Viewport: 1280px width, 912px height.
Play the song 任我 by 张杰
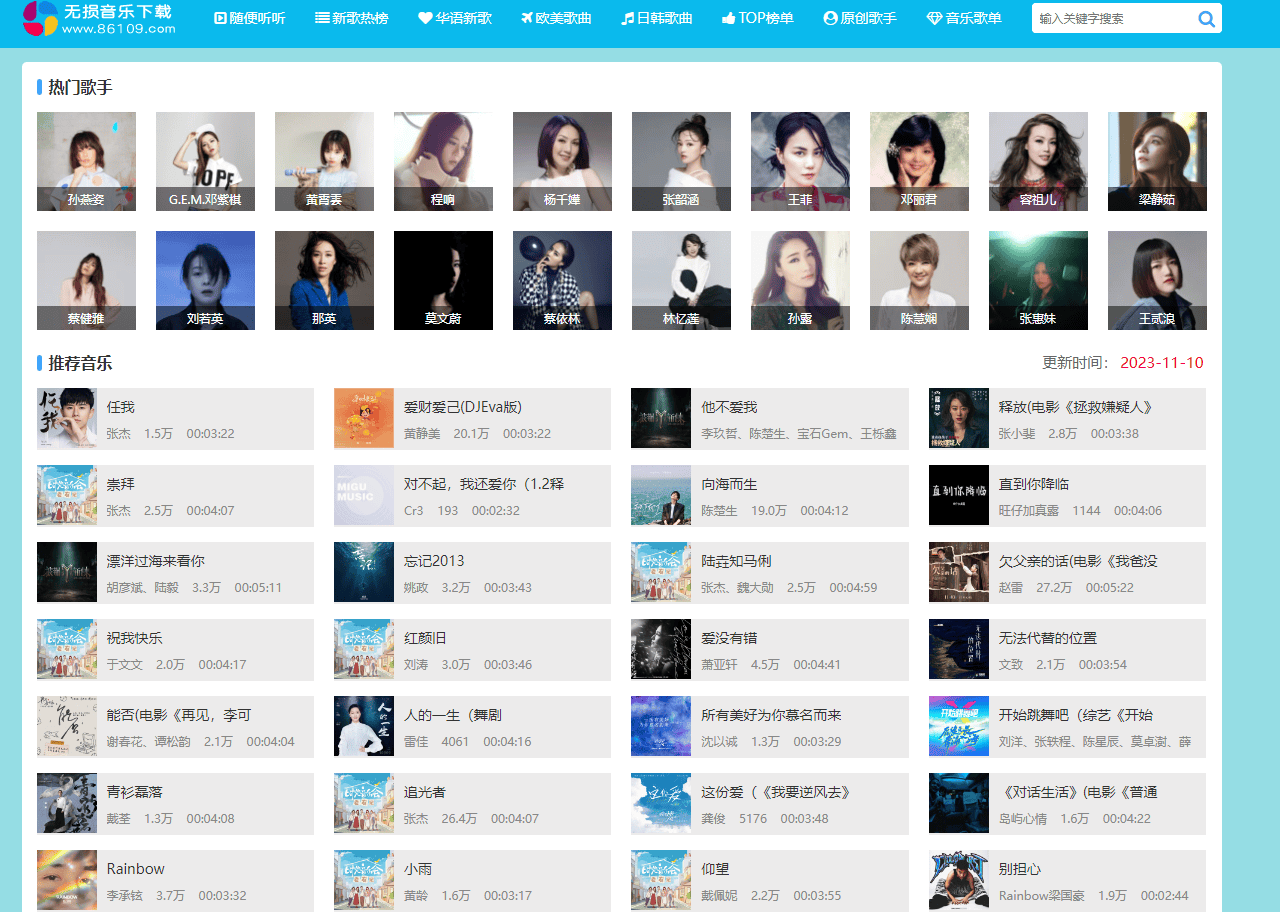click(120, 407)
